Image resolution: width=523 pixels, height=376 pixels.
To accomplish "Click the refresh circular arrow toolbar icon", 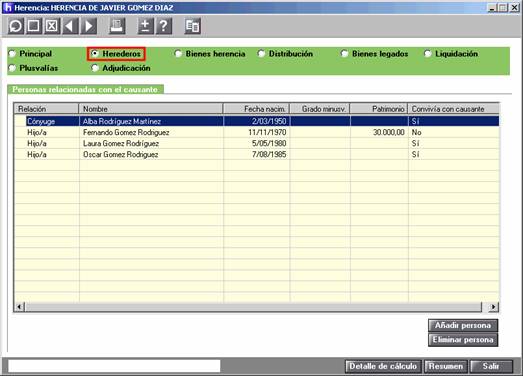I will tap(16, 26).
